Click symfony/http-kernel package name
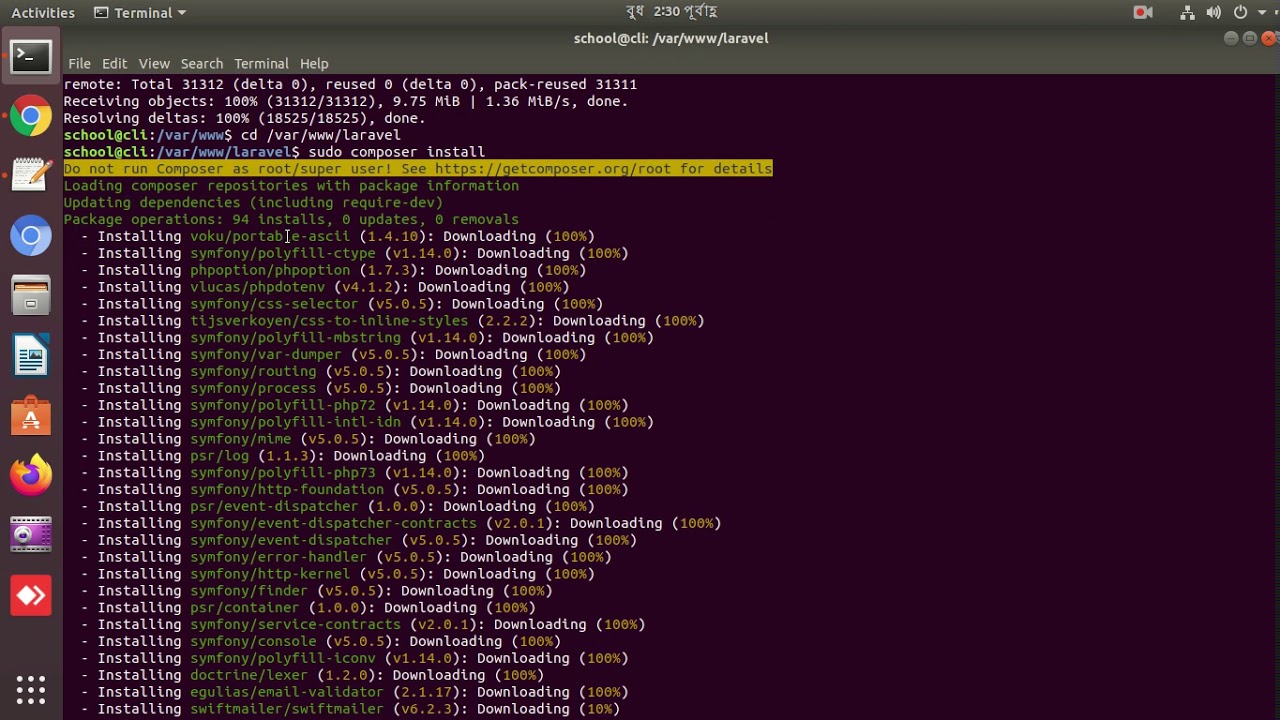 pos(270,574)
